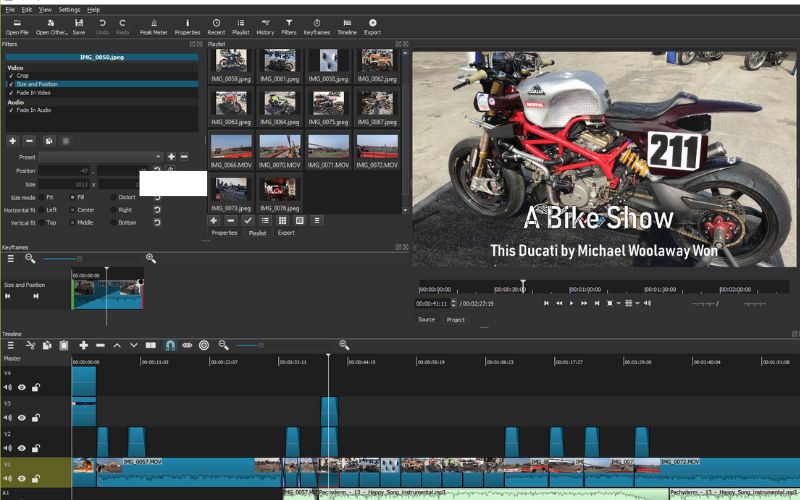Open the Settings menu
800x500 pixels.
pyautogui.click(x=69, y=10)
